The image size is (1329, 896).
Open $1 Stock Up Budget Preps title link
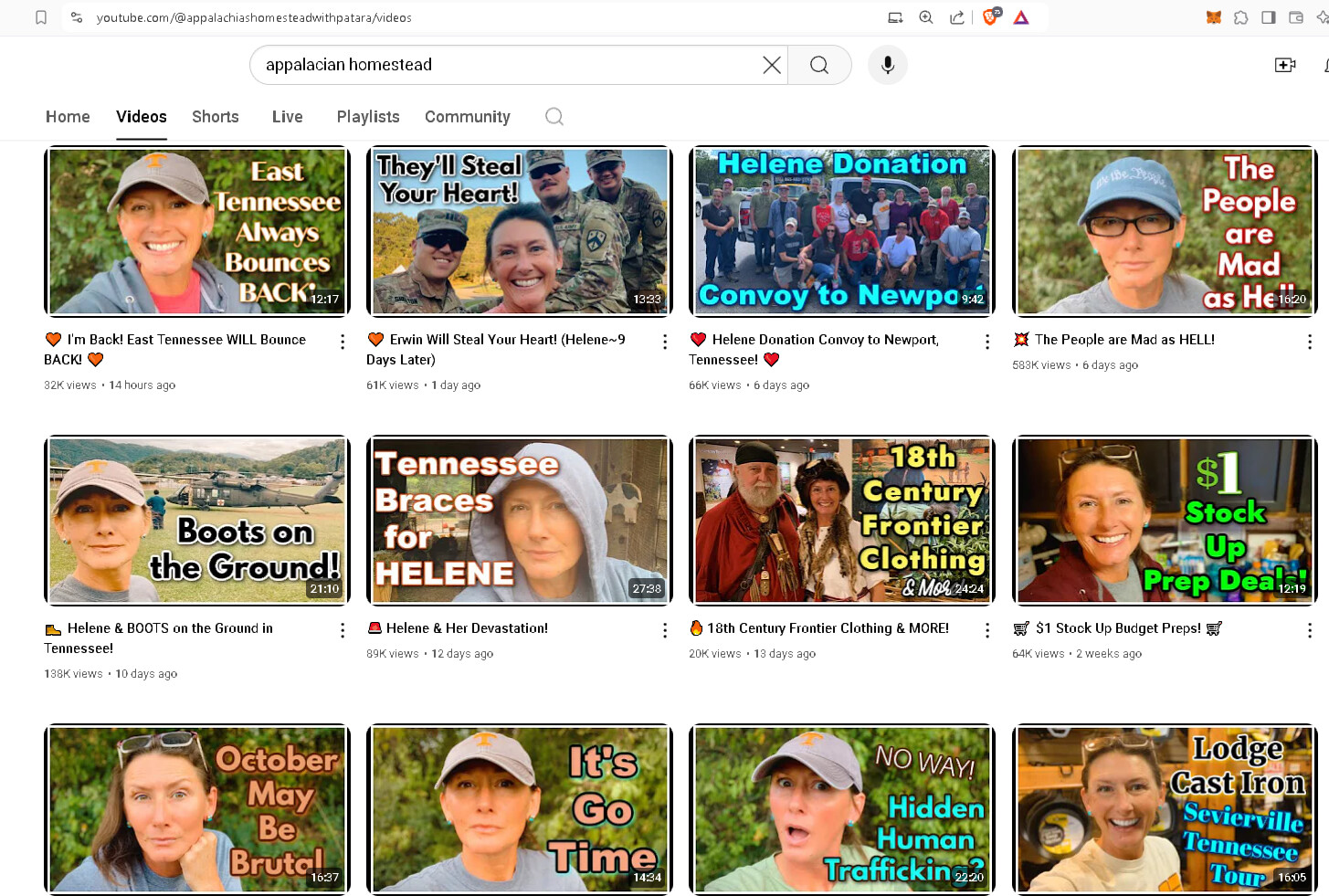coord(1118,628)
